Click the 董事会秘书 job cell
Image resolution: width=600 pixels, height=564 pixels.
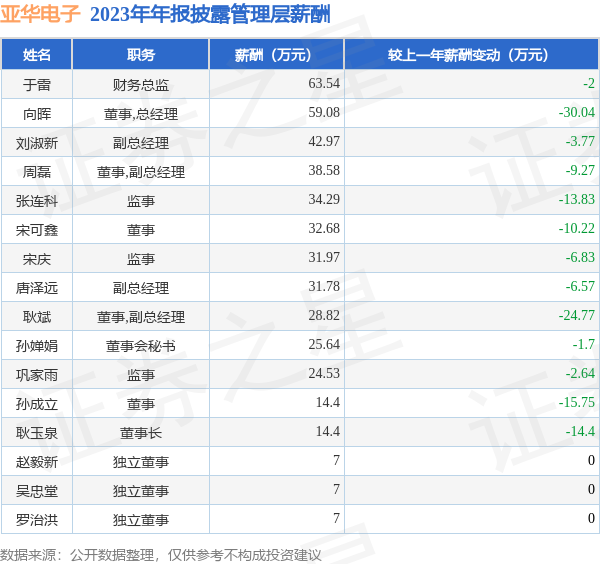(x=141, y=346)
